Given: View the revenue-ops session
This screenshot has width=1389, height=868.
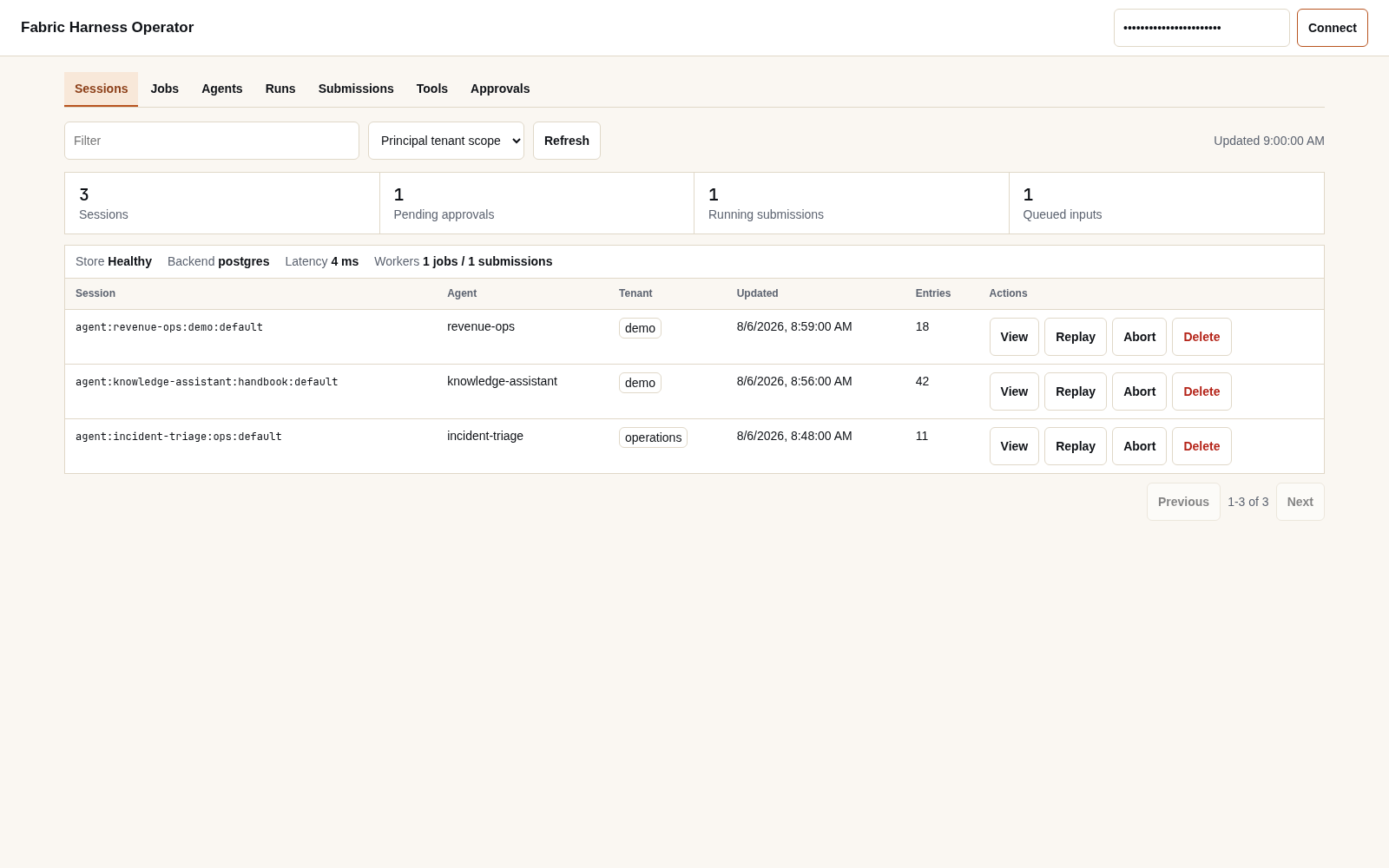Looking at the screenshot, I should (x=1014, y=337).
